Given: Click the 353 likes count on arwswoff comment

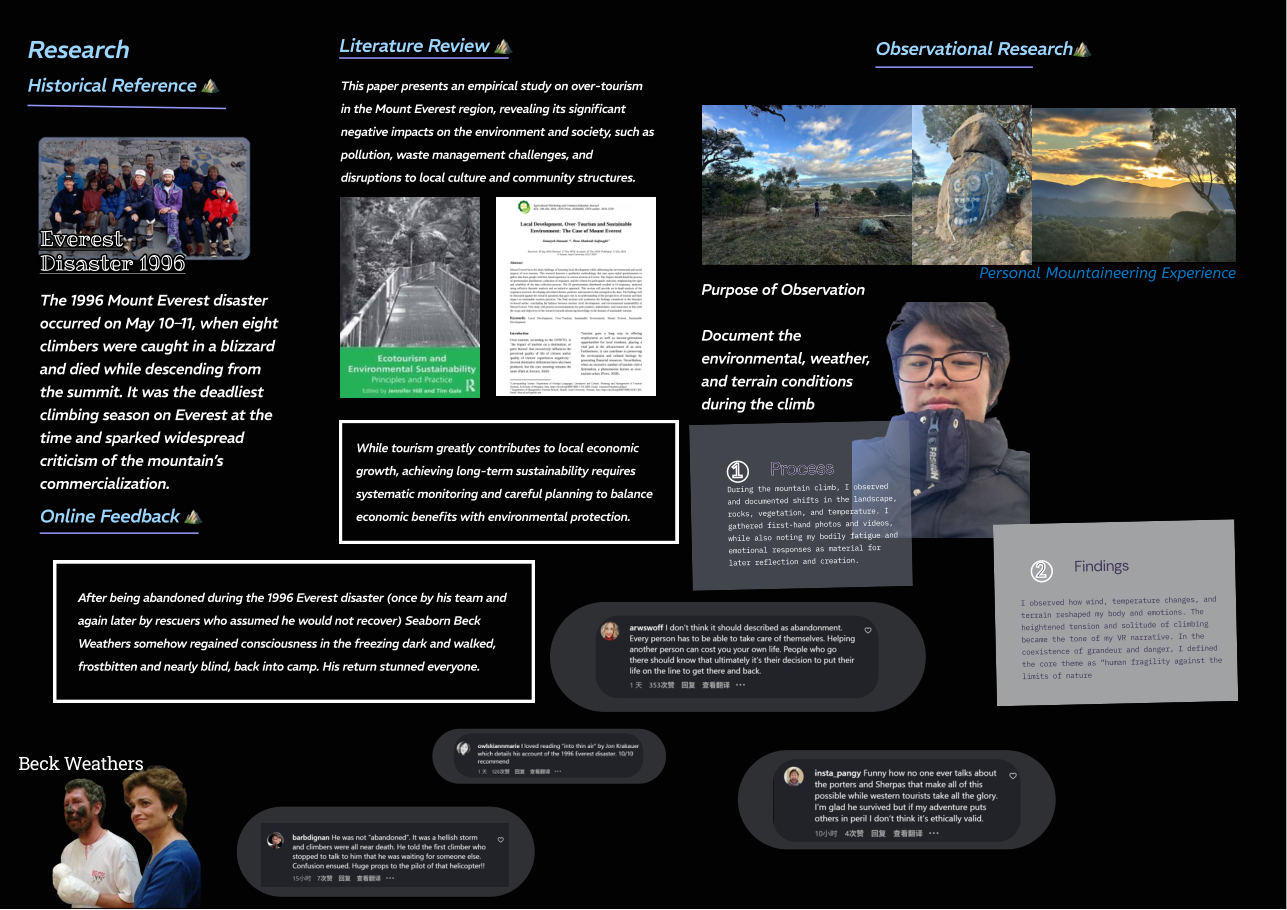Looking at the screenshot, I should pyautogui.click(x=661, y=686).
